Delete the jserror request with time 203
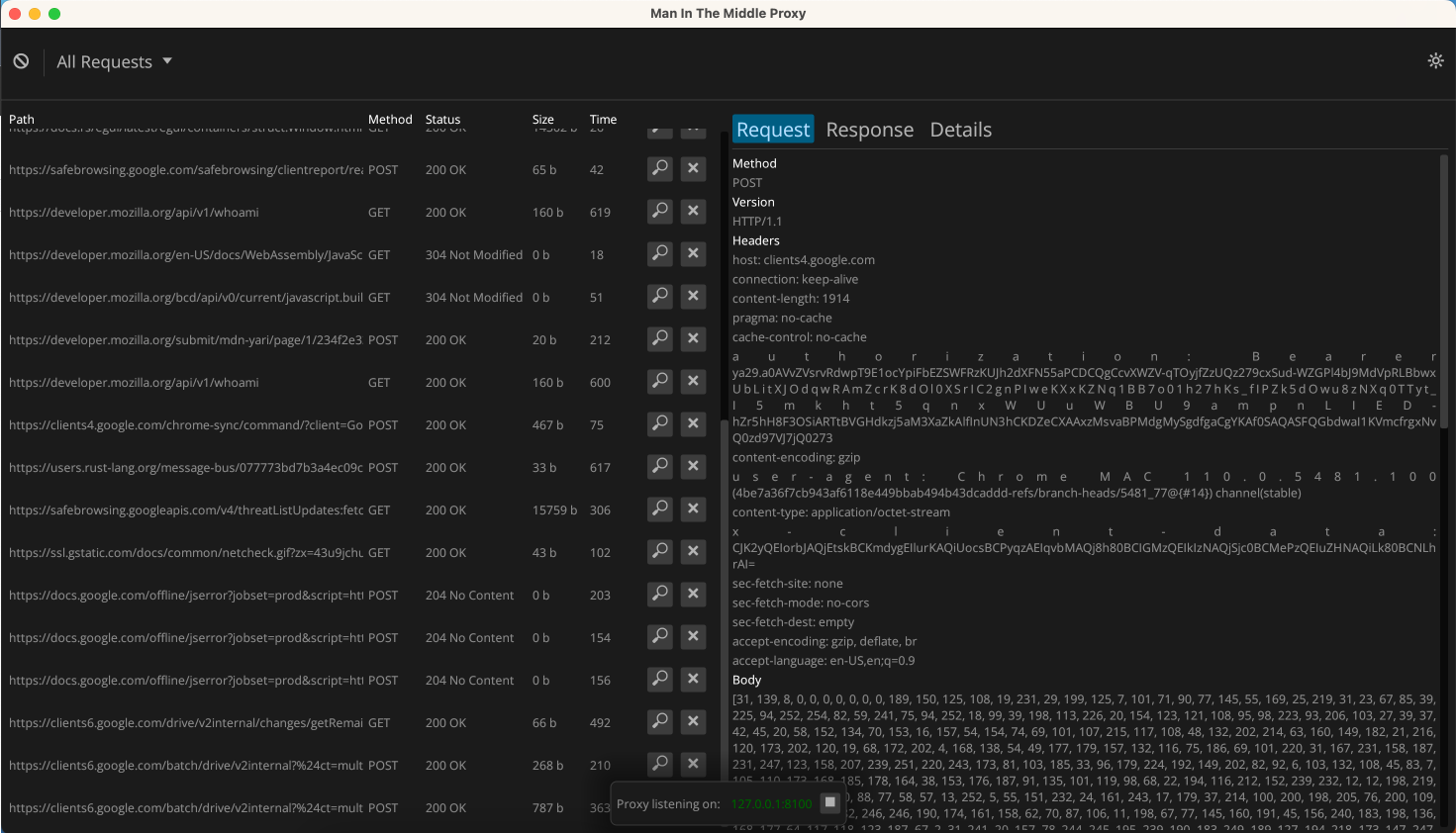The width and height of the screenshot is (1456, 833). point(694,595)
